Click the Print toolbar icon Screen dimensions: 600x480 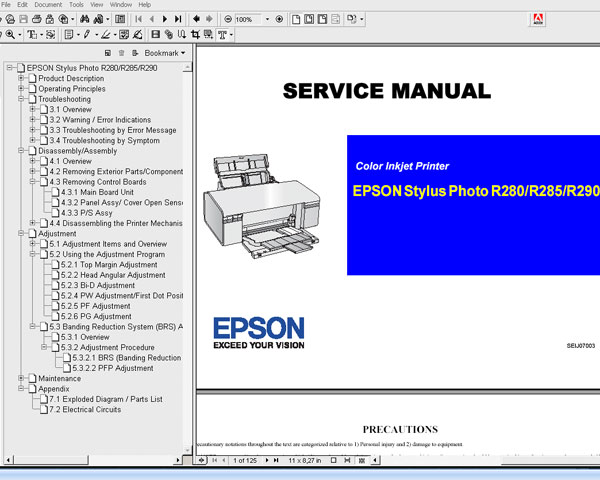point(37,19)
